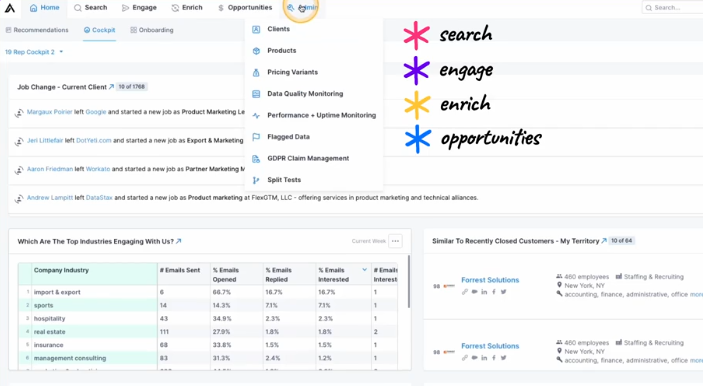
Task: Open the Google company link
Action: (x=96, y=112)
